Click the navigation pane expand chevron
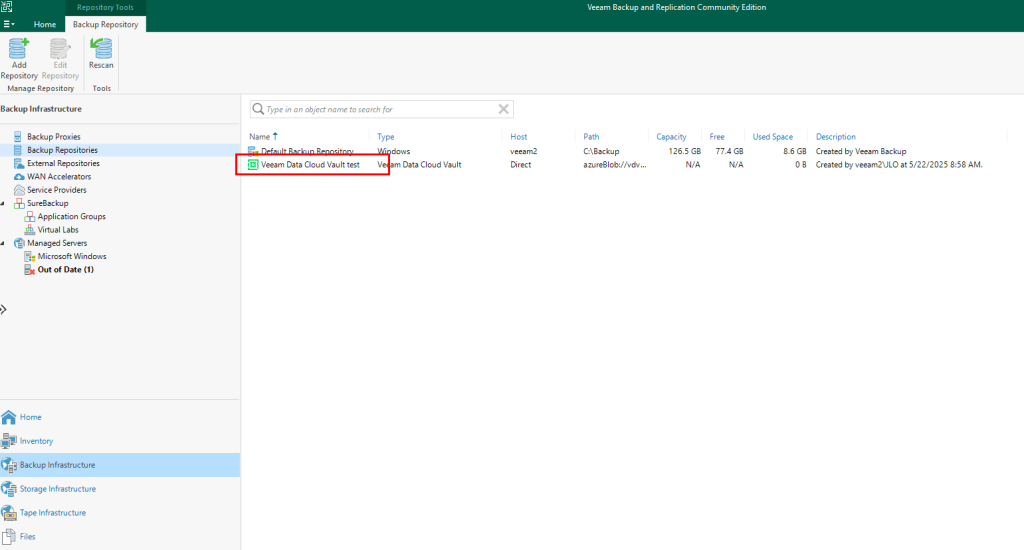1024x550 pixels. click(3, 310)
